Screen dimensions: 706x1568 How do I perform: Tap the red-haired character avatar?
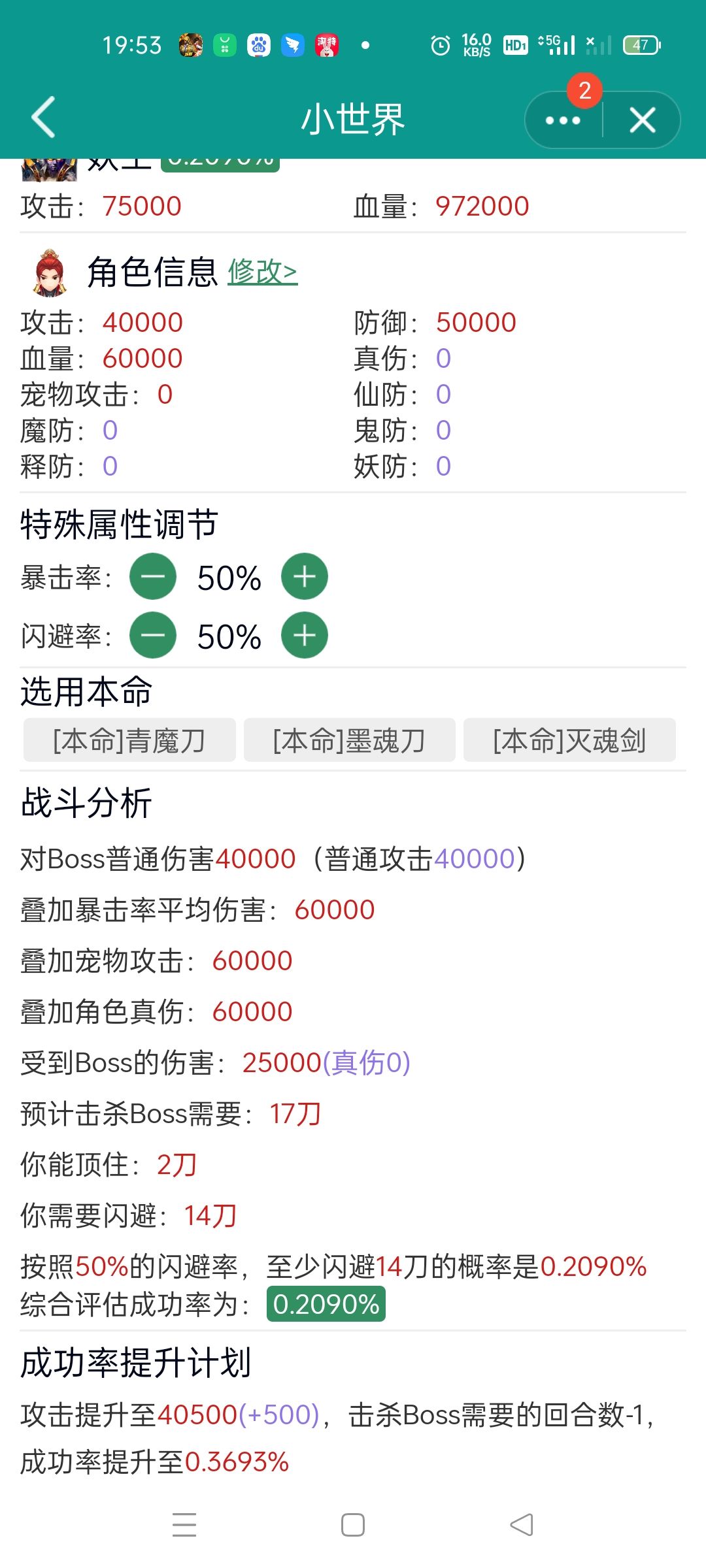[x=49, y=272]
